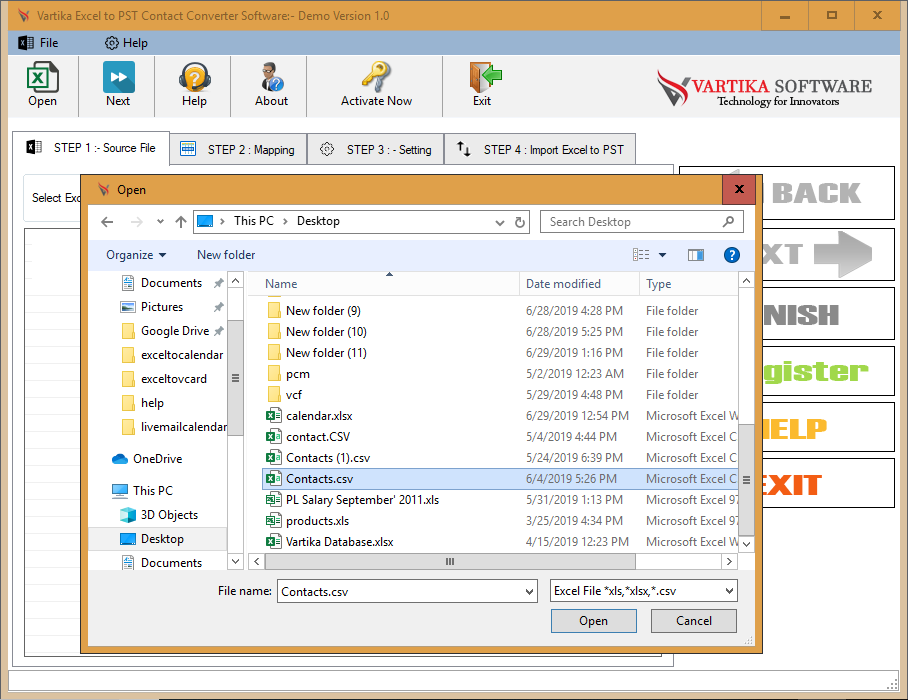Open the recent locations dropdown arrow
The height and width of the screenshot is (700, 908).
tap(160, 222)
